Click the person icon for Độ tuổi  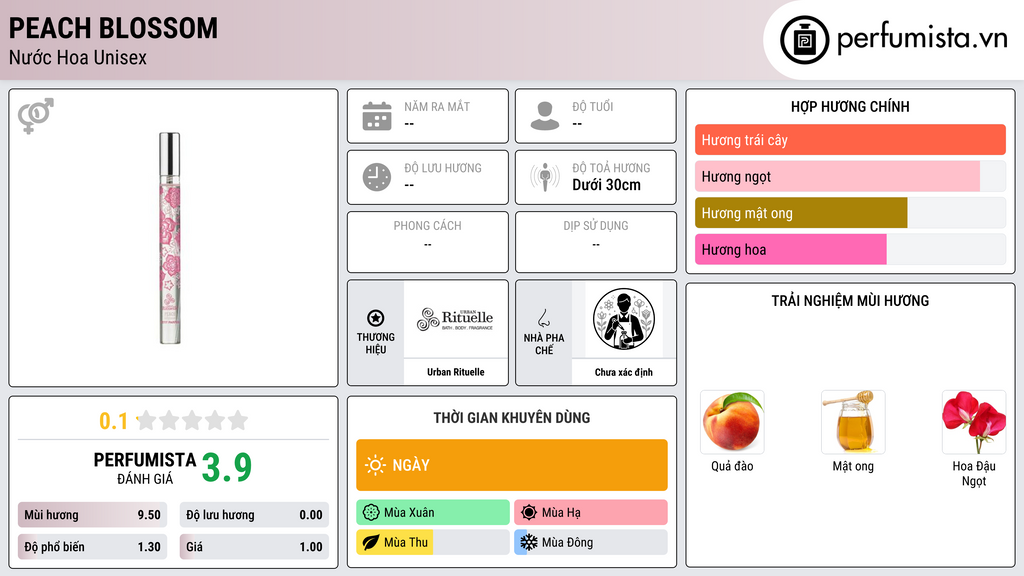[545, 116]
